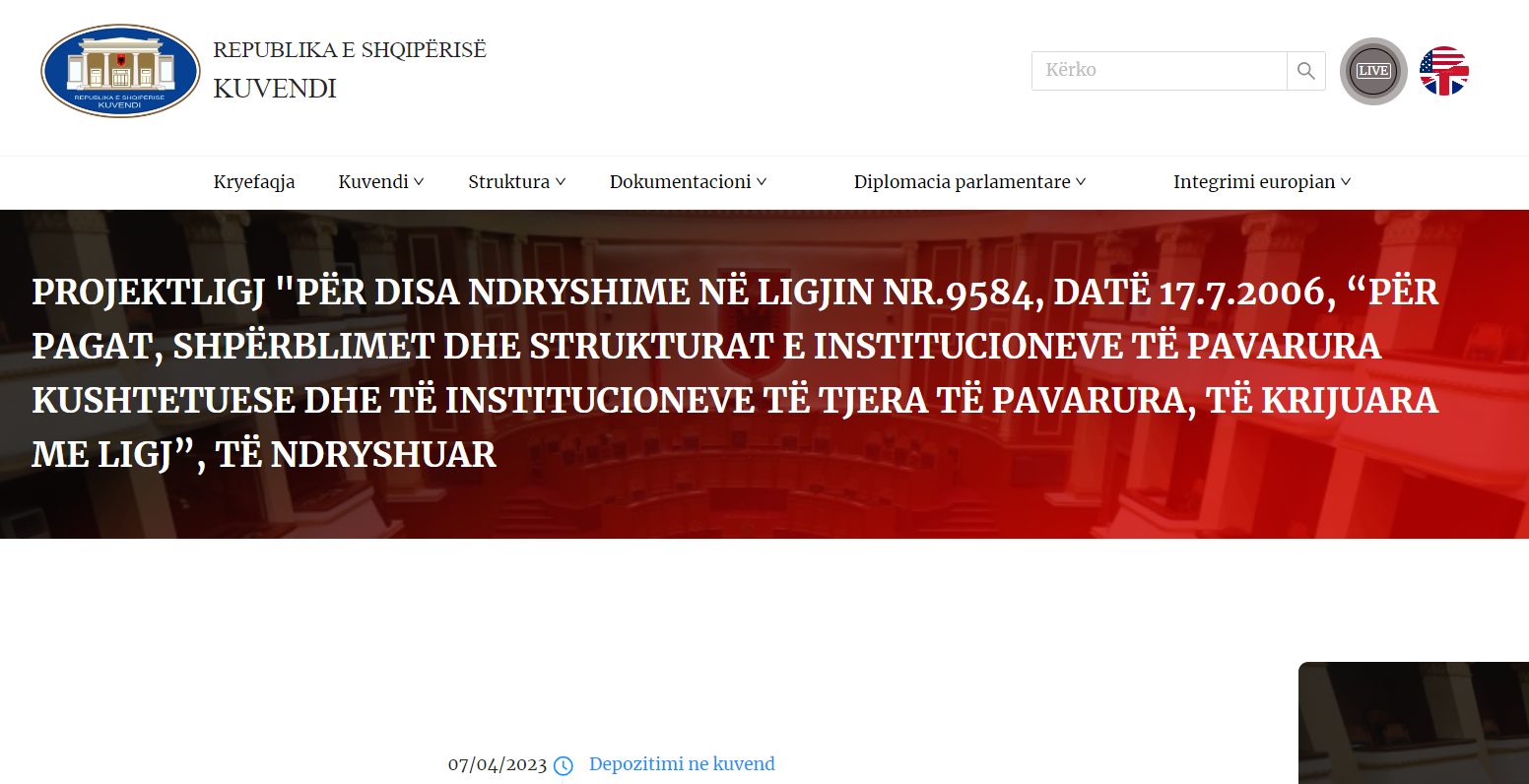Expand the Struktura menu
The width and height of the screenshot is (1529, 784).
point(517,182)
